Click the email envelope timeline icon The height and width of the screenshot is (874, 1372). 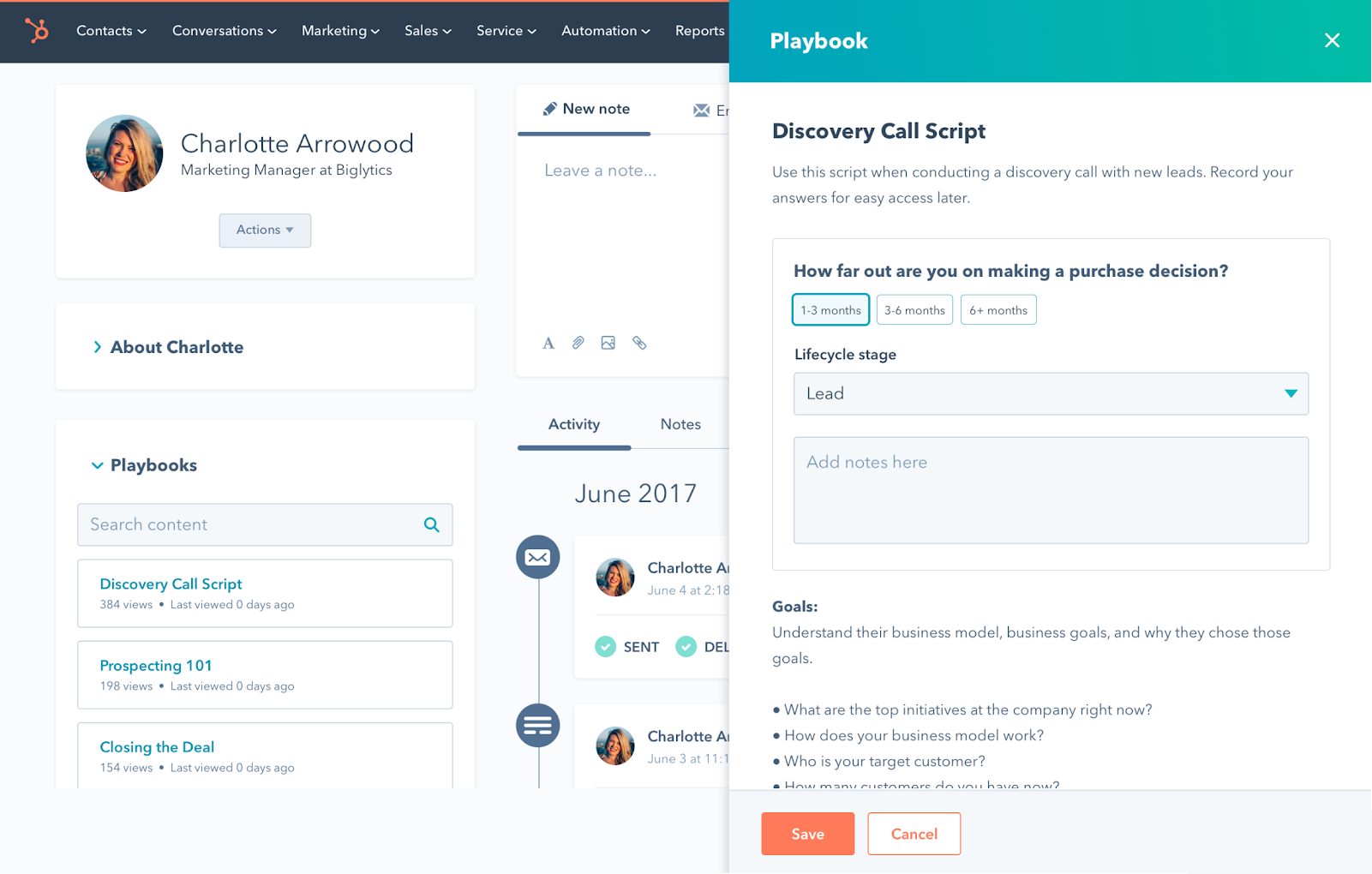pyautogui.click(x=538, y=557)
